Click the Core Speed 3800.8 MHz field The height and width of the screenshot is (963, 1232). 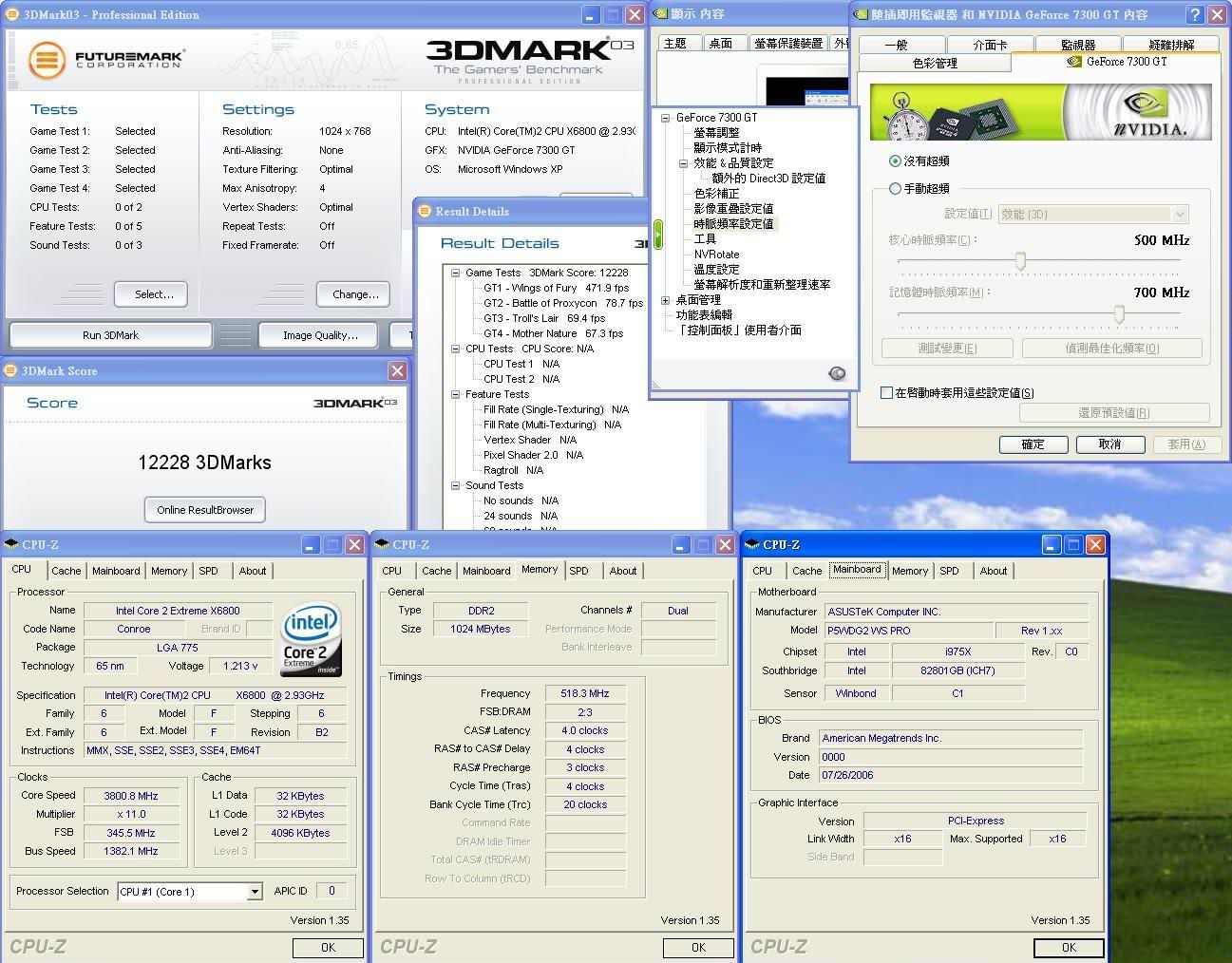[131, 796]
